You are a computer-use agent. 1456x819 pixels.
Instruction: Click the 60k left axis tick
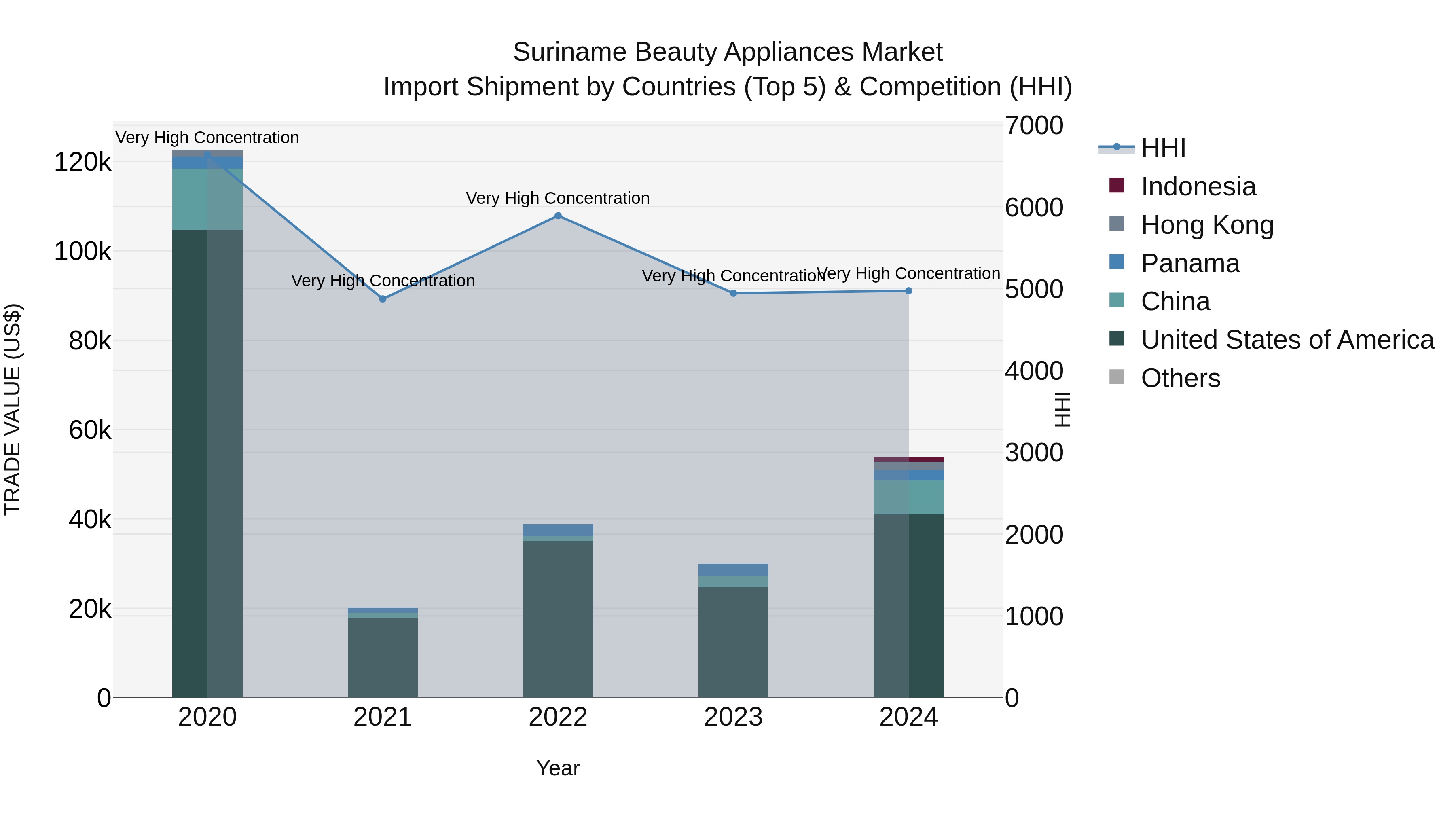(x=90, y=430)
